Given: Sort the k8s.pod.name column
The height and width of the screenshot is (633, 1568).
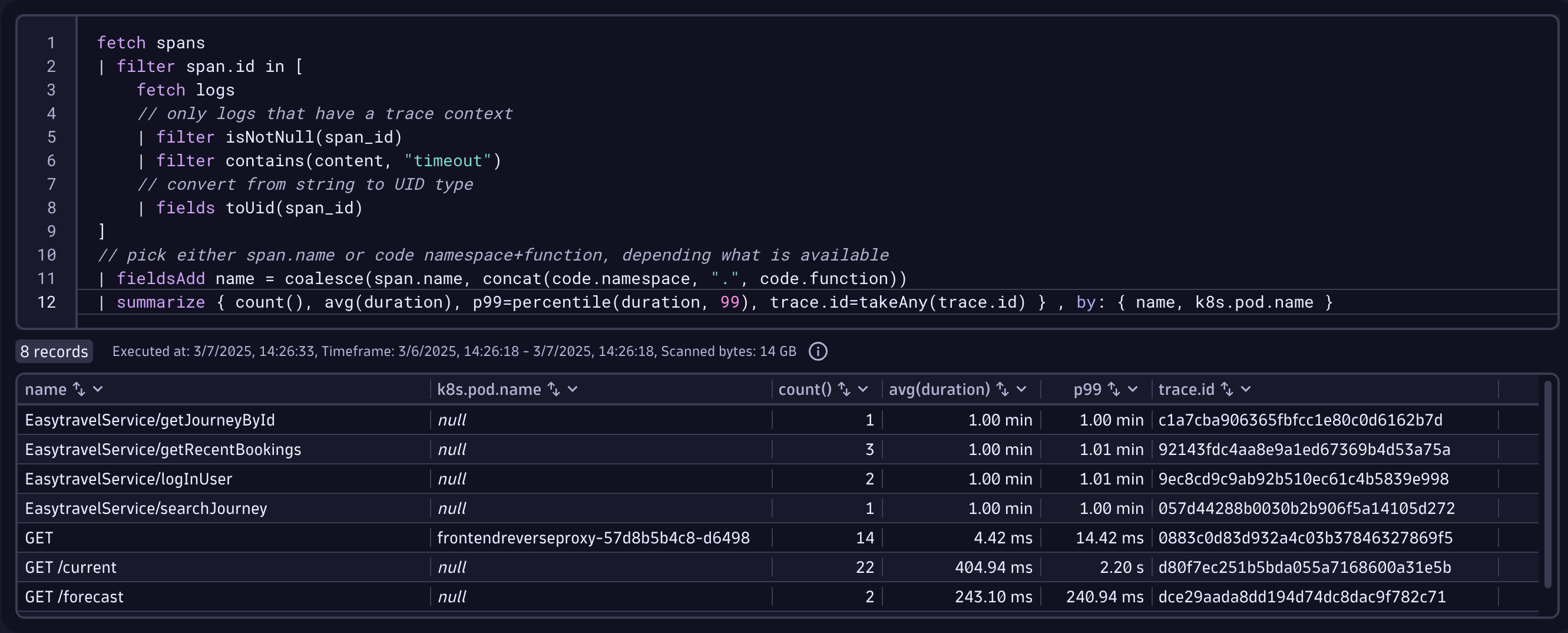Looking at the screenshot, I should tap(554, 390).
